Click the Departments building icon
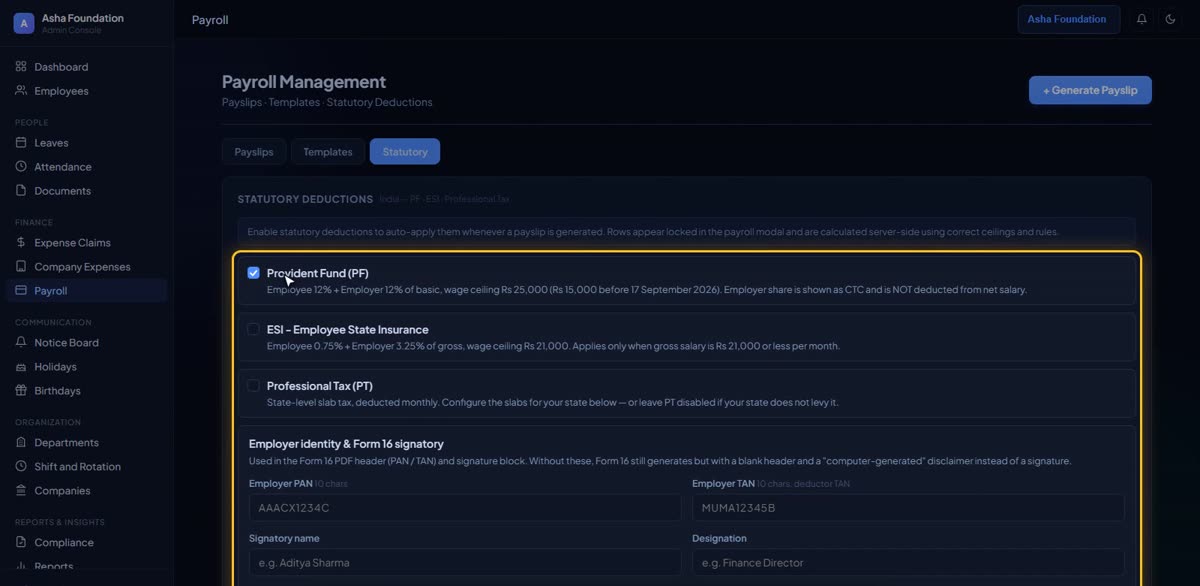Screen dimensions: 1200x586 click(21, 443)
